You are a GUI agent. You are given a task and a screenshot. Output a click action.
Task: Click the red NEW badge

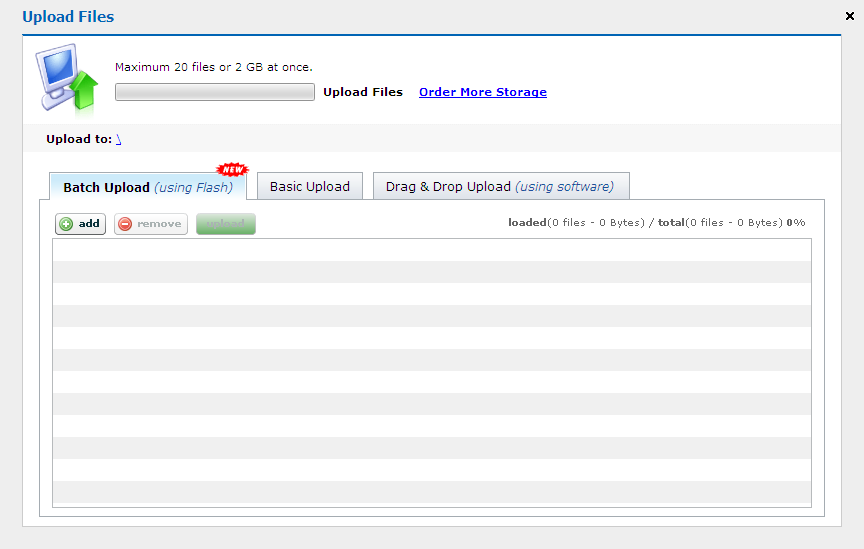(x=232, y=169)
